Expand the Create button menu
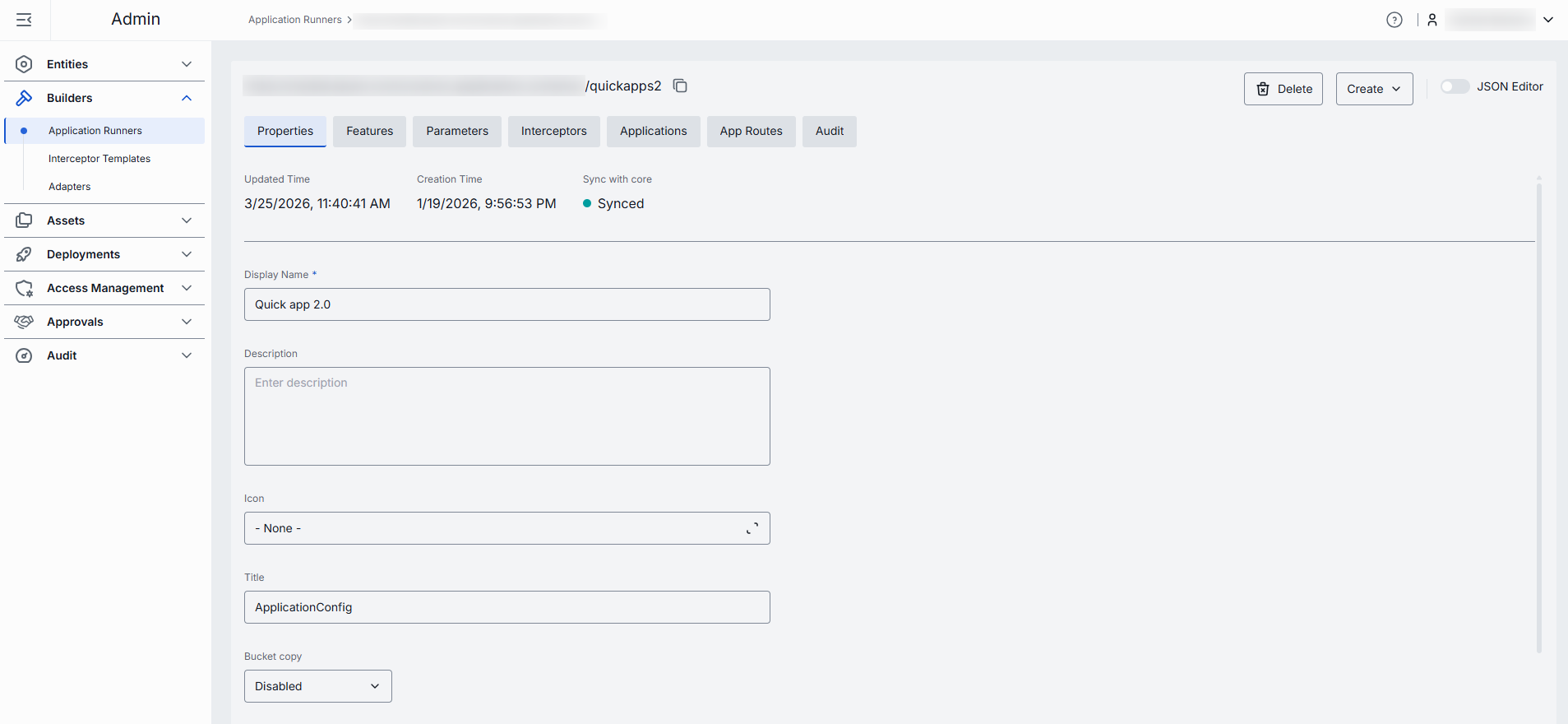 (1374, 89)
